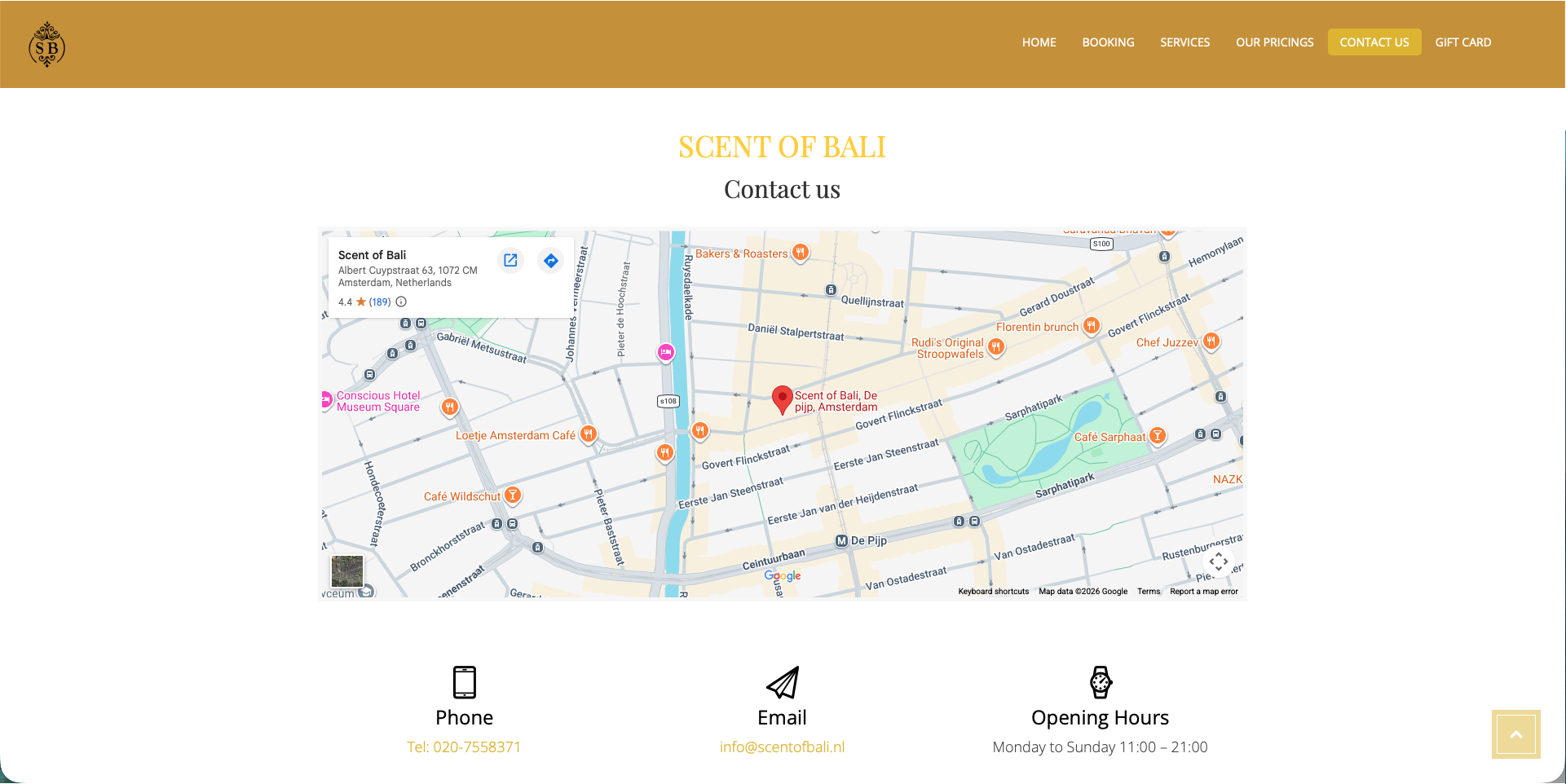Go to the Home page
Image resolution: width=1566 pixels, height=784 pixels.
1039,42
